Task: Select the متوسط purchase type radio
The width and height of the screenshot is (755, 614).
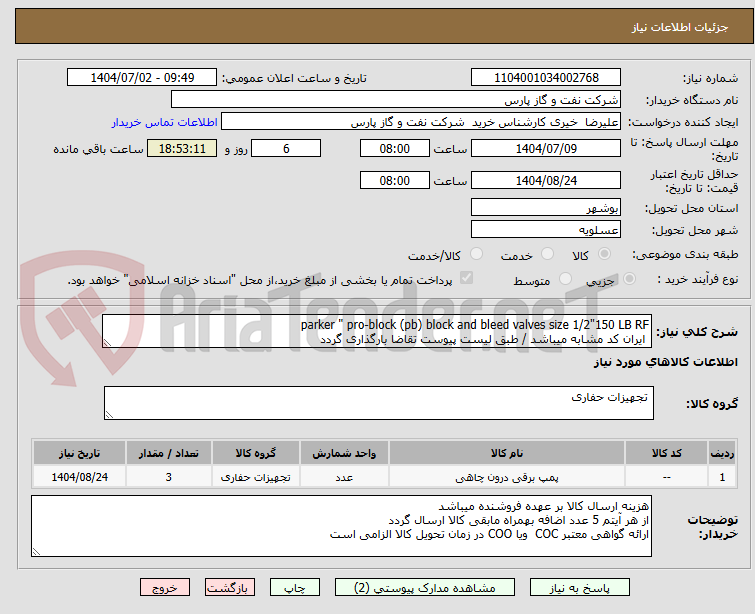Action: pyautogui.click(x=565, y=279)
